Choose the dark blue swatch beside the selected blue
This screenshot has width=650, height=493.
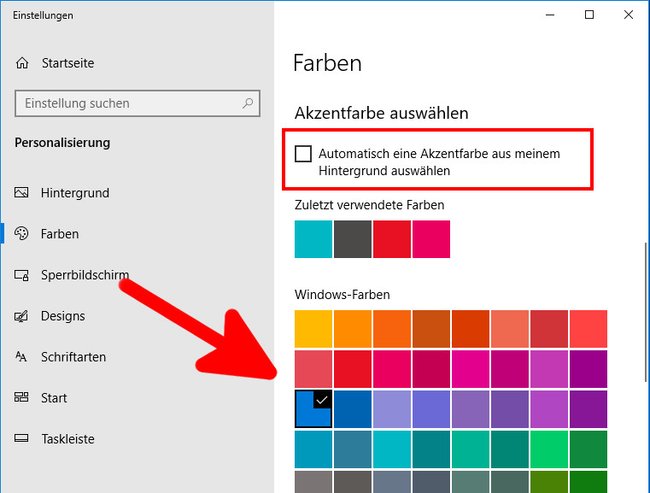coord(352,409)
